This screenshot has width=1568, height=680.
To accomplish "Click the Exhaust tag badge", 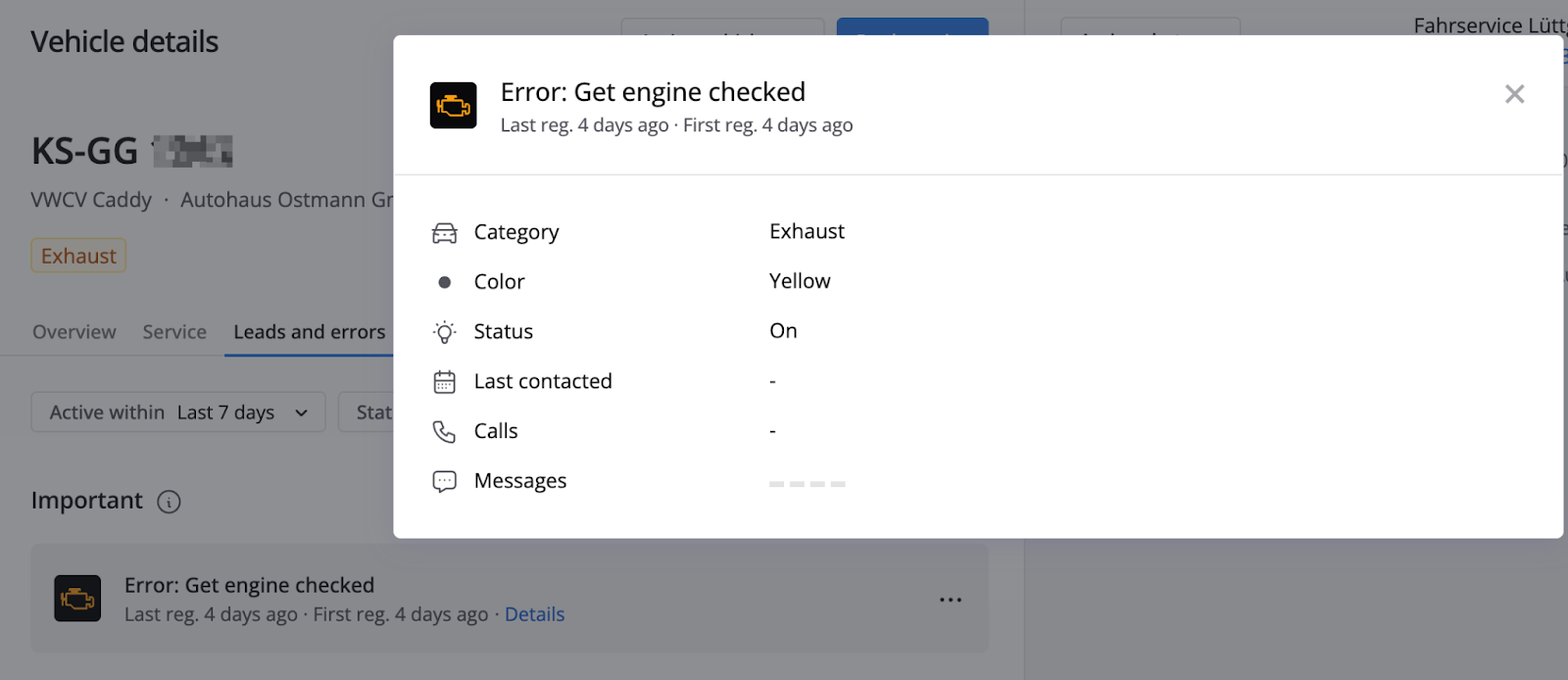I will pyautogui.click(x=78, y=256).
